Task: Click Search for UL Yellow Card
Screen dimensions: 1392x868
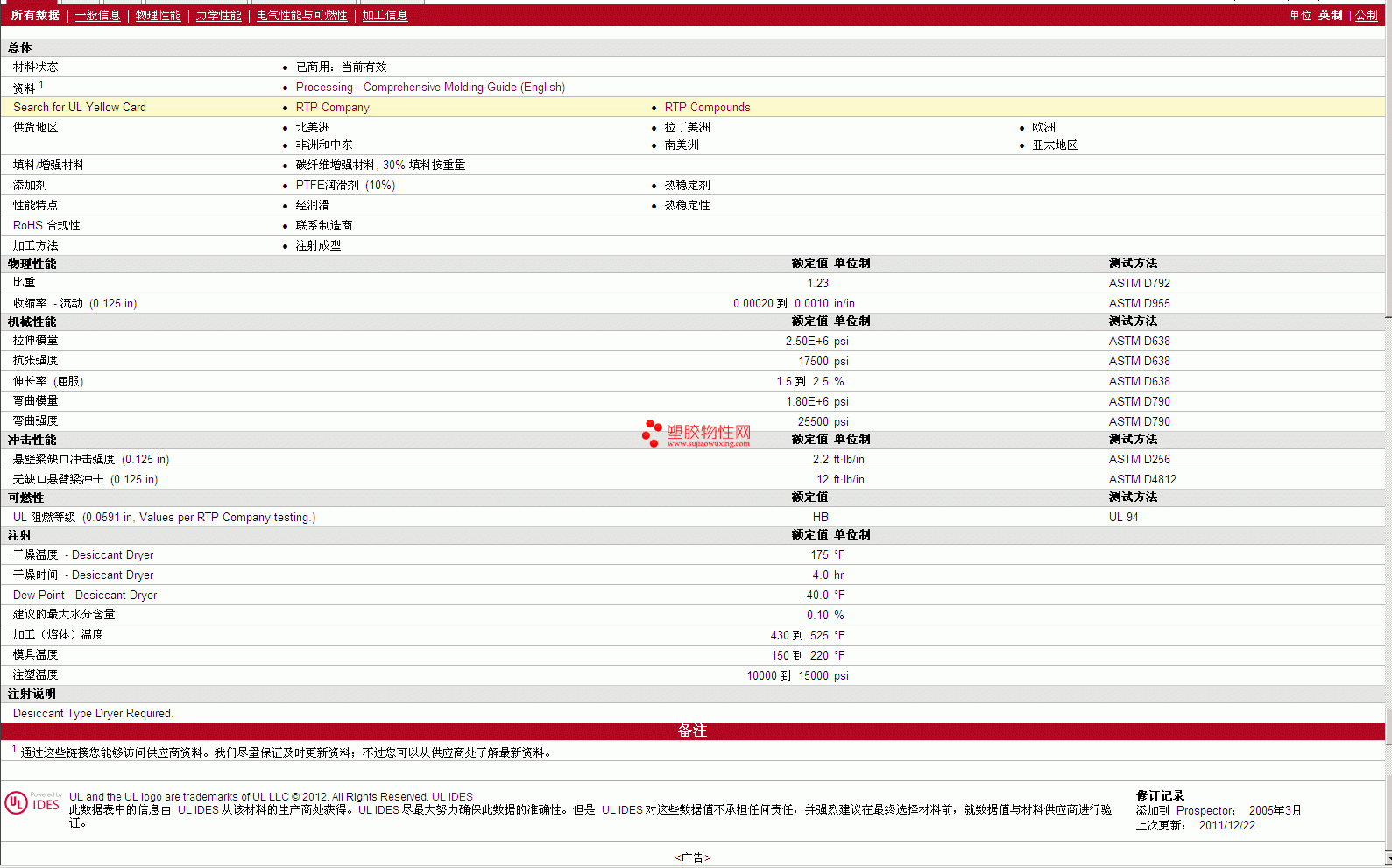Action: (80, 107)
